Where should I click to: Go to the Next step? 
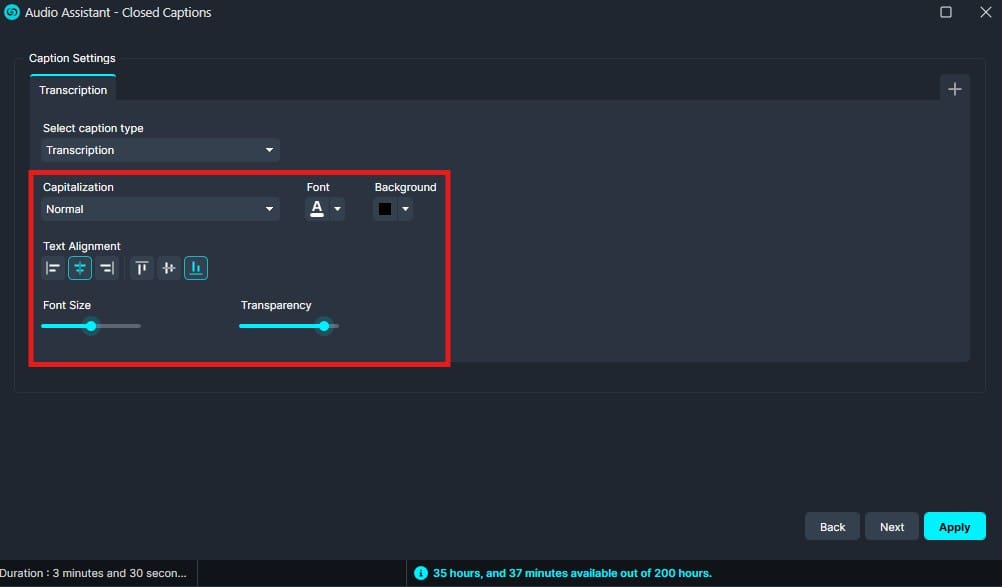pyautogui.click(x=891, y=527)
